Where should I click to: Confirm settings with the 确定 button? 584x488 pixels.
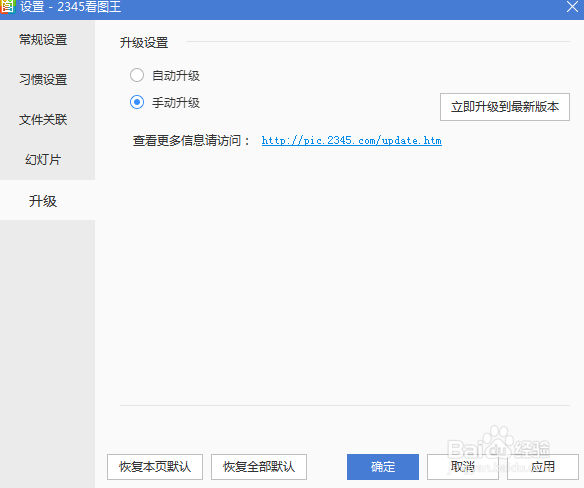pyautogui.click(x=383, y=467)
